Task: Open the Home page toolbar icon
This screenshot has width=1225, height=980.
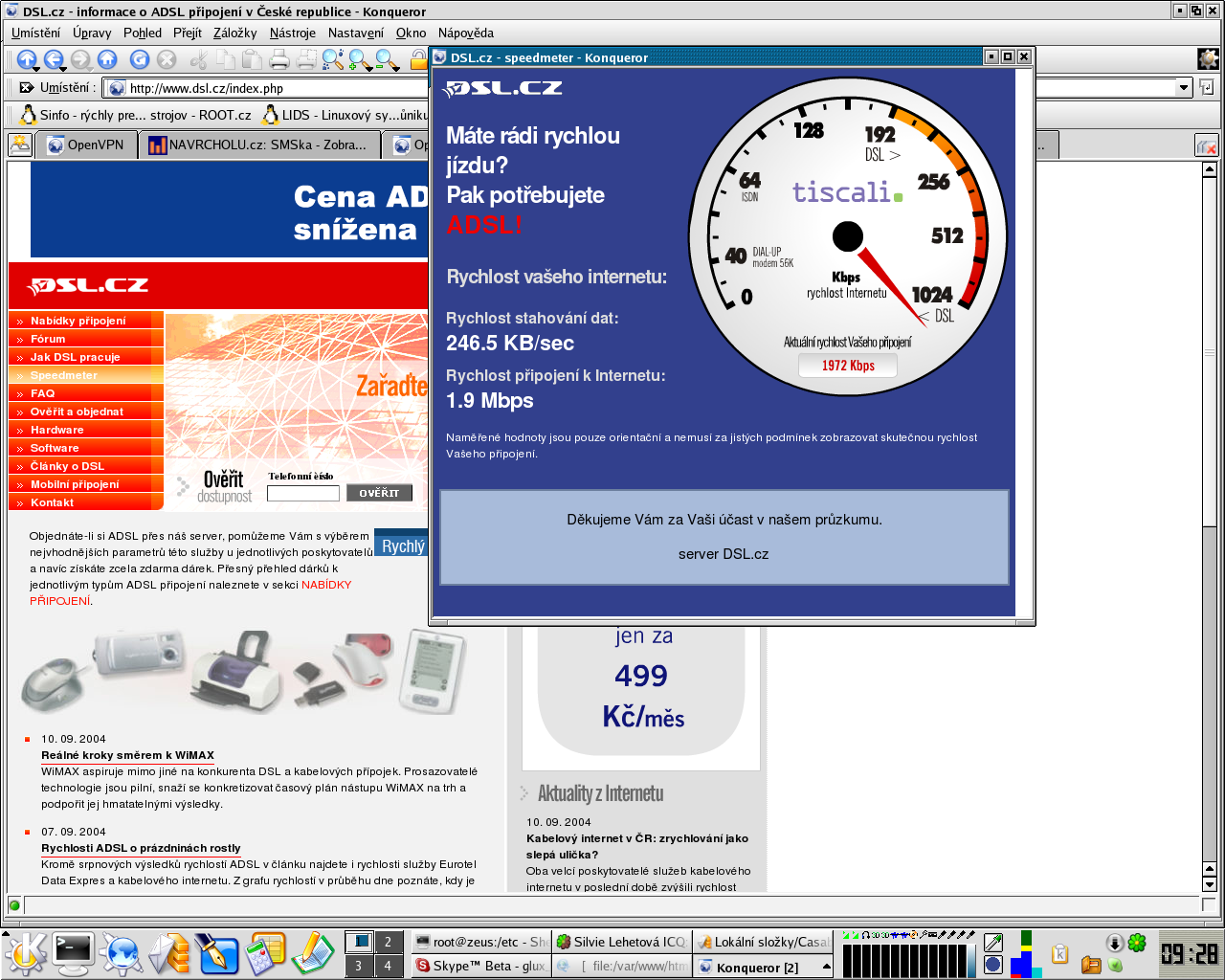Action: (107, 59)
